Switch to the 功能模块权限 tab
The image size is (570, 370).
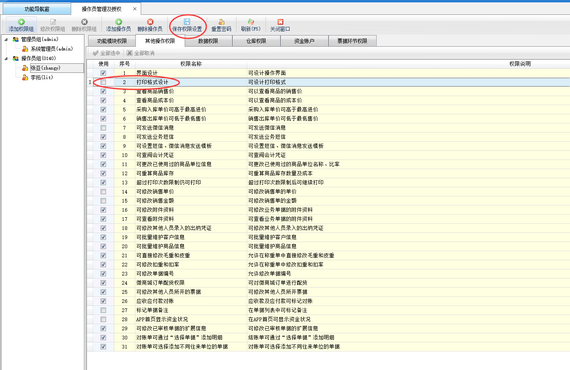click(x=112, y=41)
